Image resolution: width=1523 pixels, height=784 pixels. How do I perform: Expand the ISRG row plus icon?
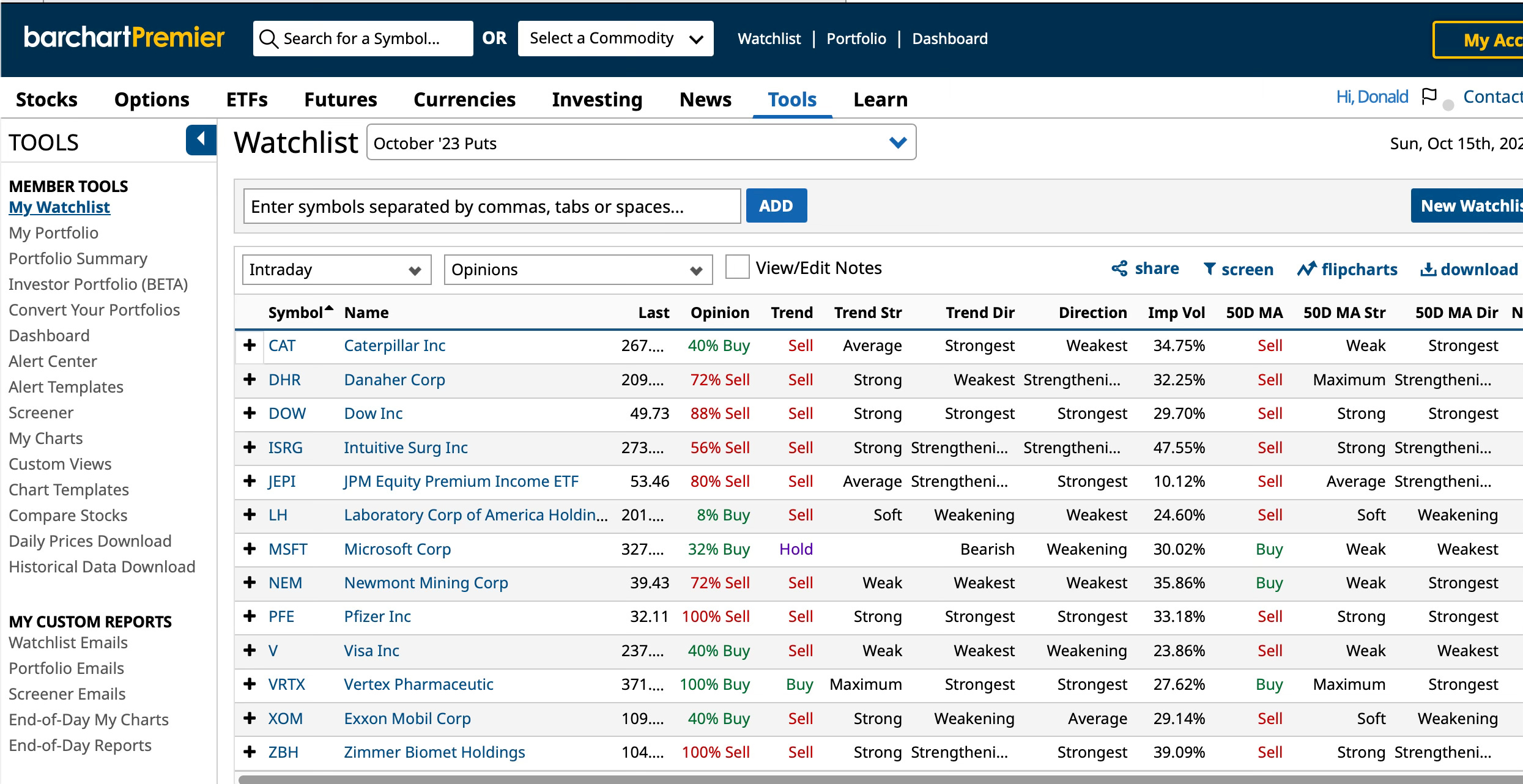point(250,448)
